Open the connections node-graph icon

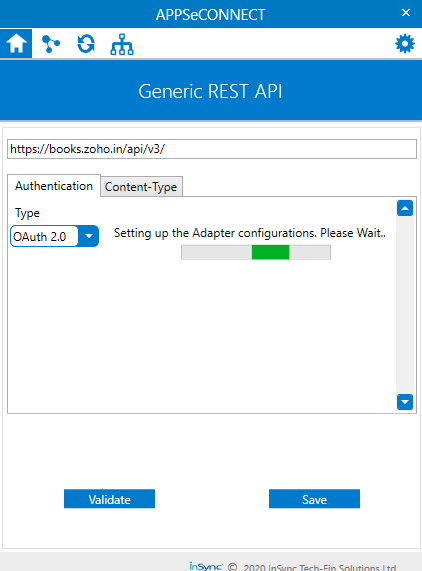pos(51,44)
